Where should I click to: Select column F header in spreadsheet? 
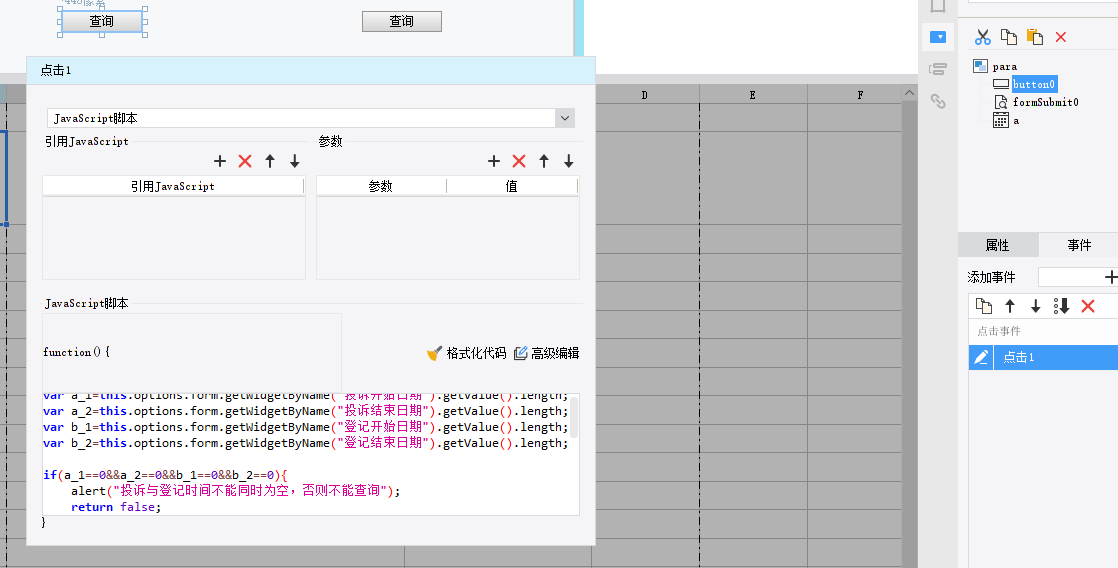point(860,95)
